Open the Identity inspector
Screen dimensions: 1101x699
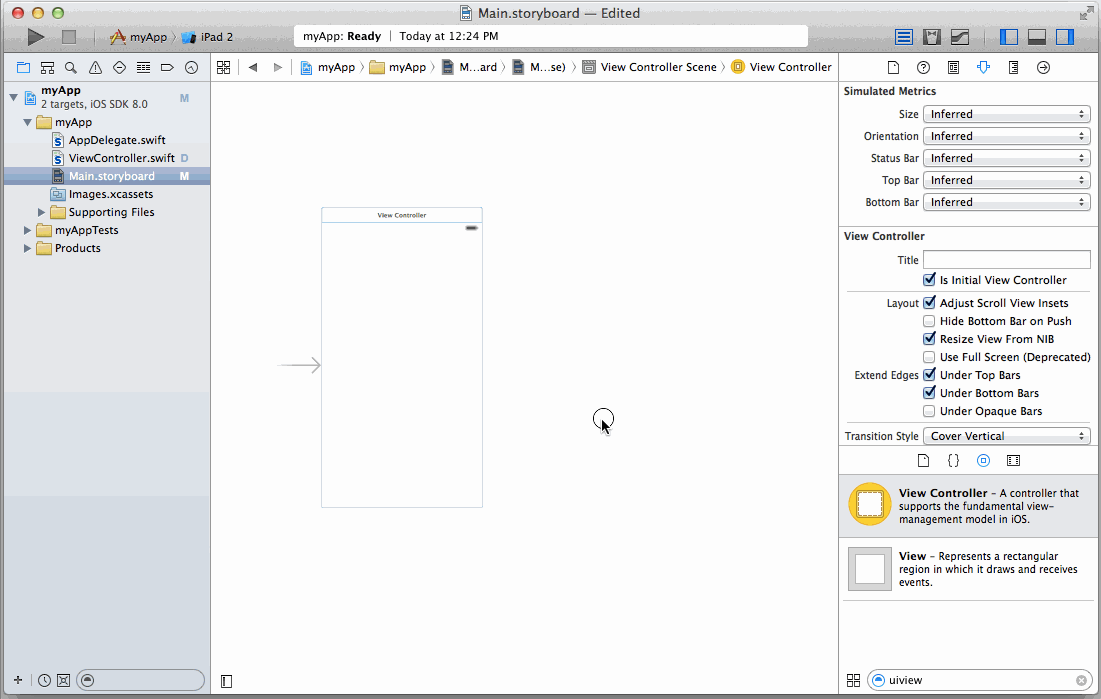click(953, 67)
